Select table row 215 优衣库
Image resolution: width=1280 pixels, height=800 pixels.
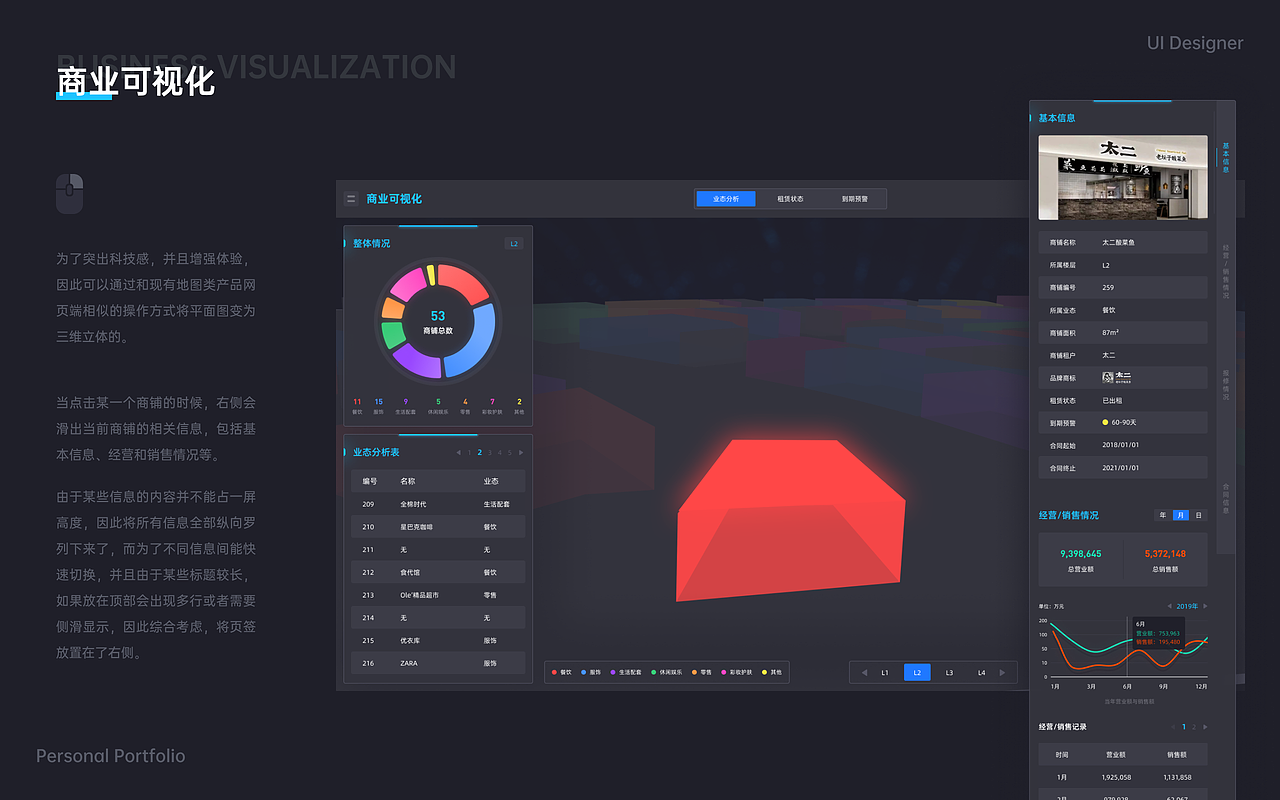click(x=438, y=640)
